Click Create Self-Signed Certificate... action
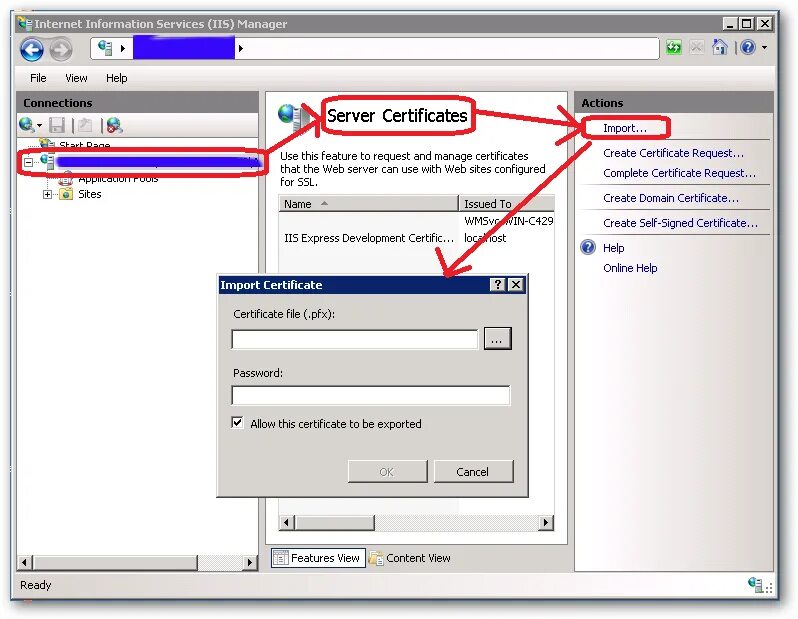798x619 pixels. coord(680,223)
